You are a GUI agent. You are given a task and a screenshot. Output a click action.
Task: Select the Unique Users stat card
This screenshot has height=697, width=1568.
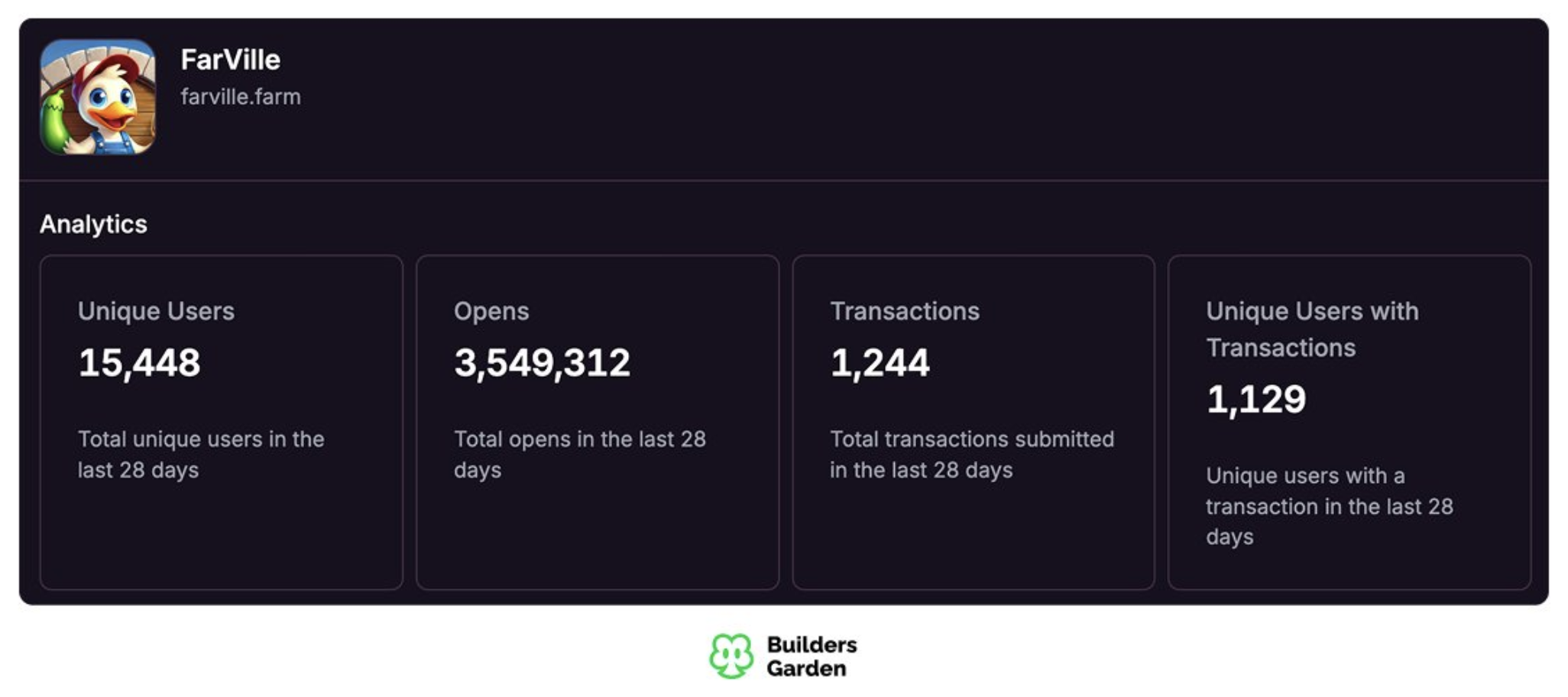pos(222,422)
